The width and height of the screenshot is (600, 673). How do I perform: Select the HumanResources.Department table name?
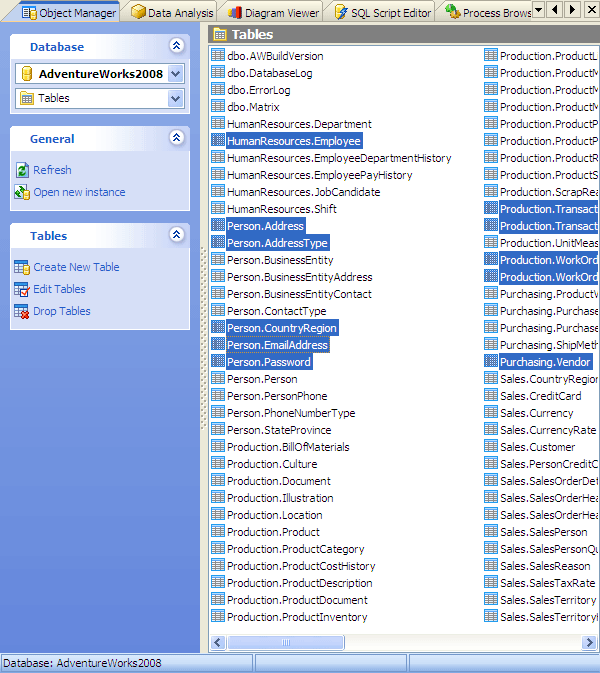click(299, 124)
